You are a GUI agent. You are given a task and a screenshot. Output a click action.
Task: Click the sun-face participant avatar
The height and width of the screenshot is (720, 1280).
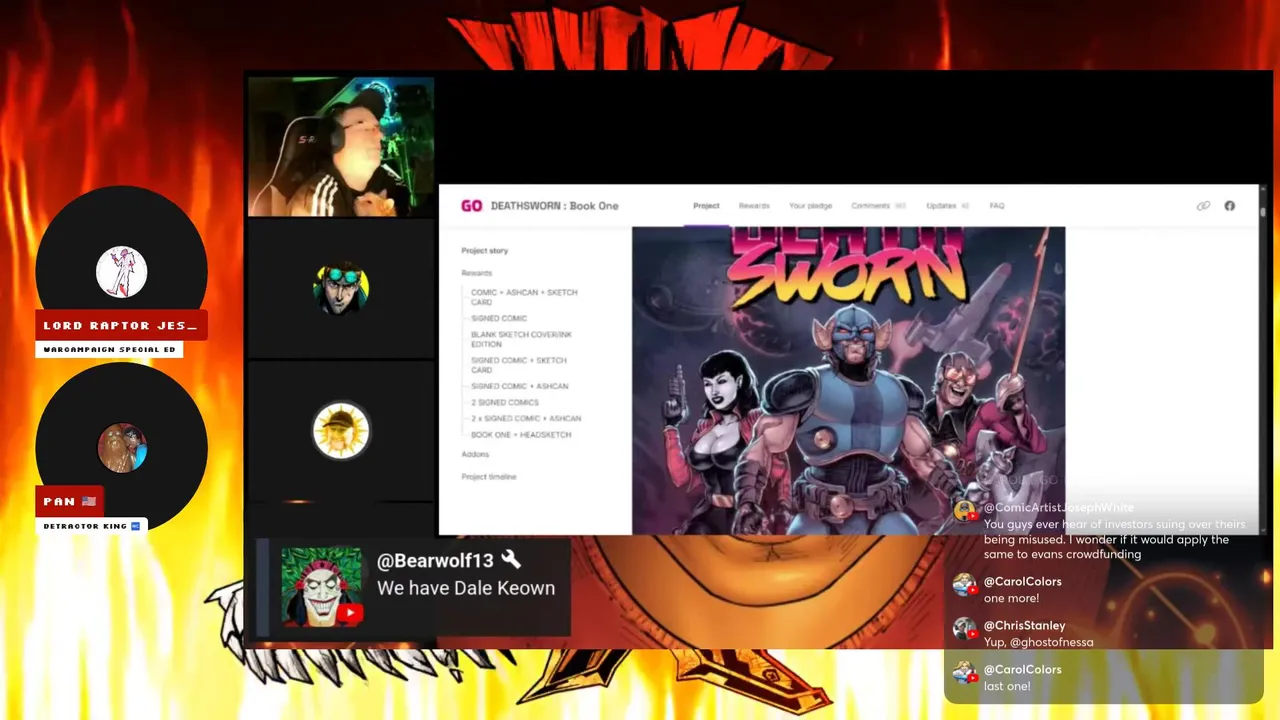click(341, 431)
